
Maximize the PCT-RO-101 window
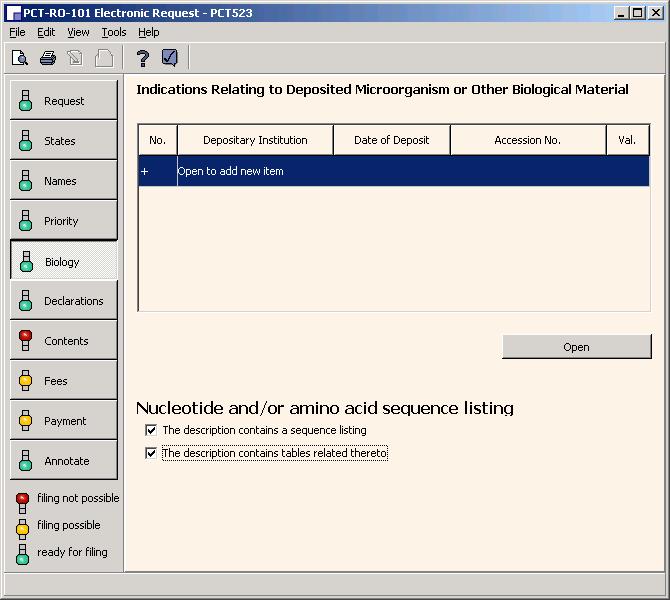(637, 13)
